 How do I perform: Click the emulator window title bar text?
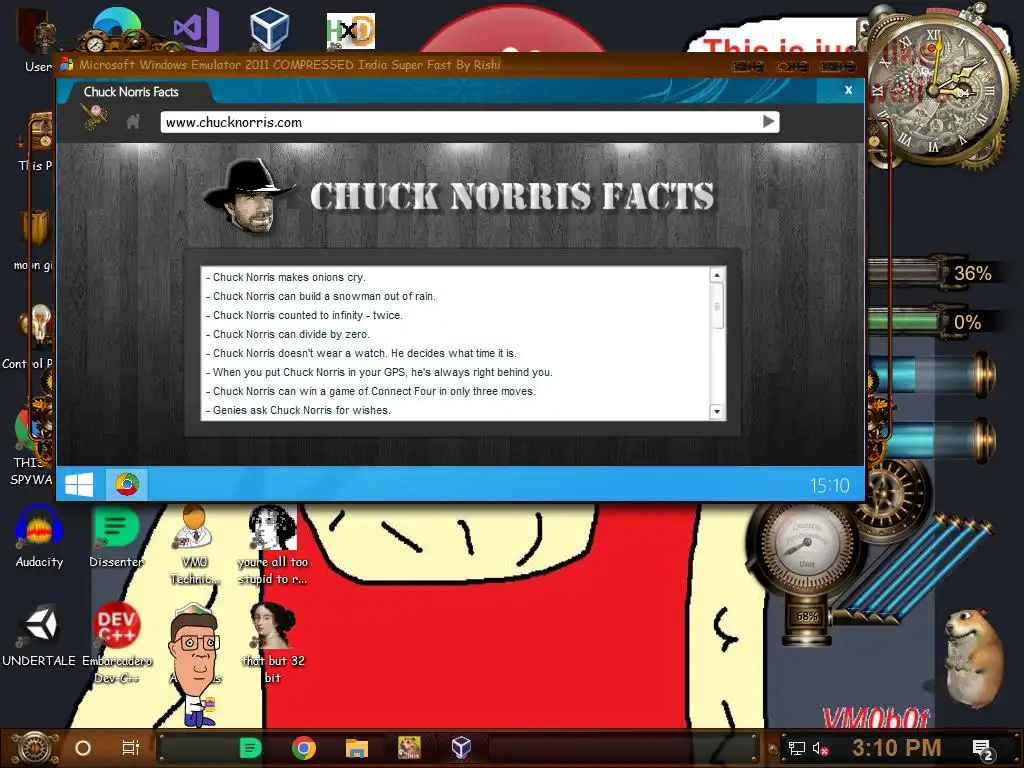click(289, 65)
